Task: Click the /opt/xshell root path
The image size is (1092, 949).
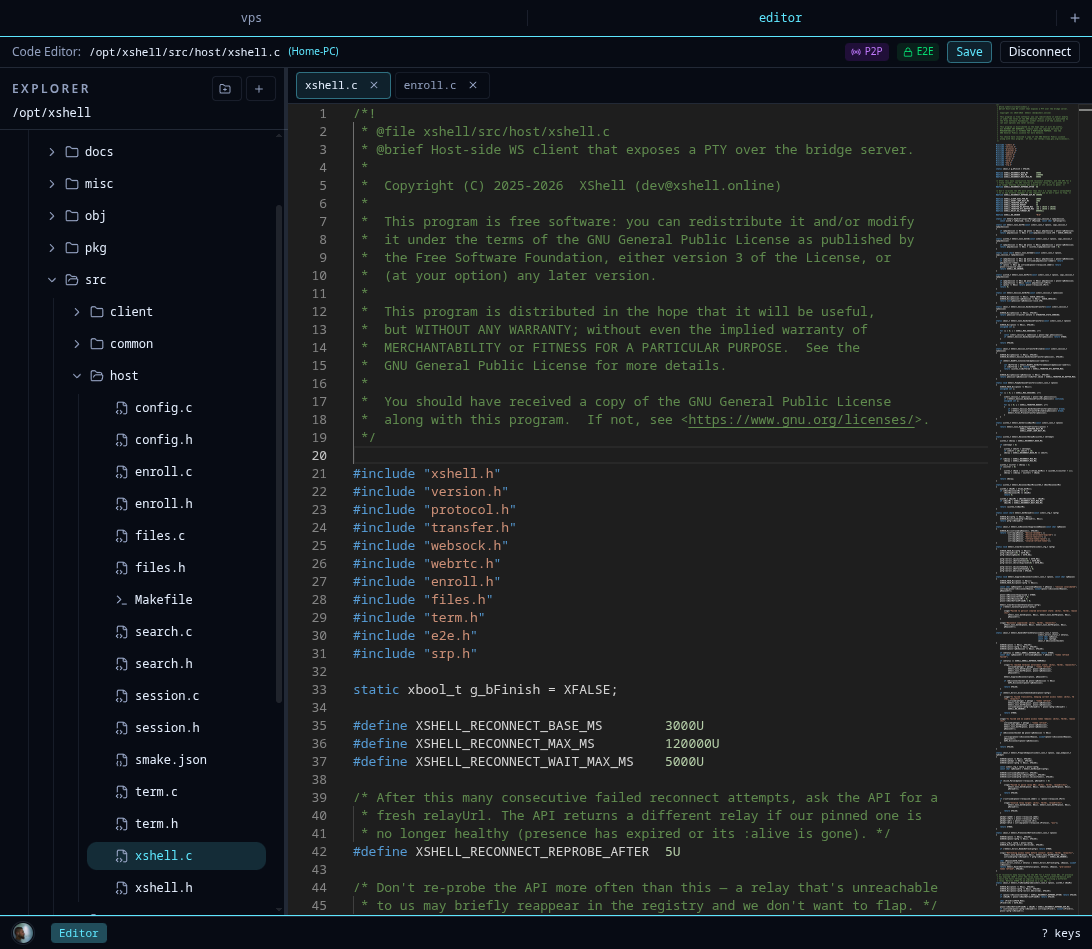Action: [52, 113]
